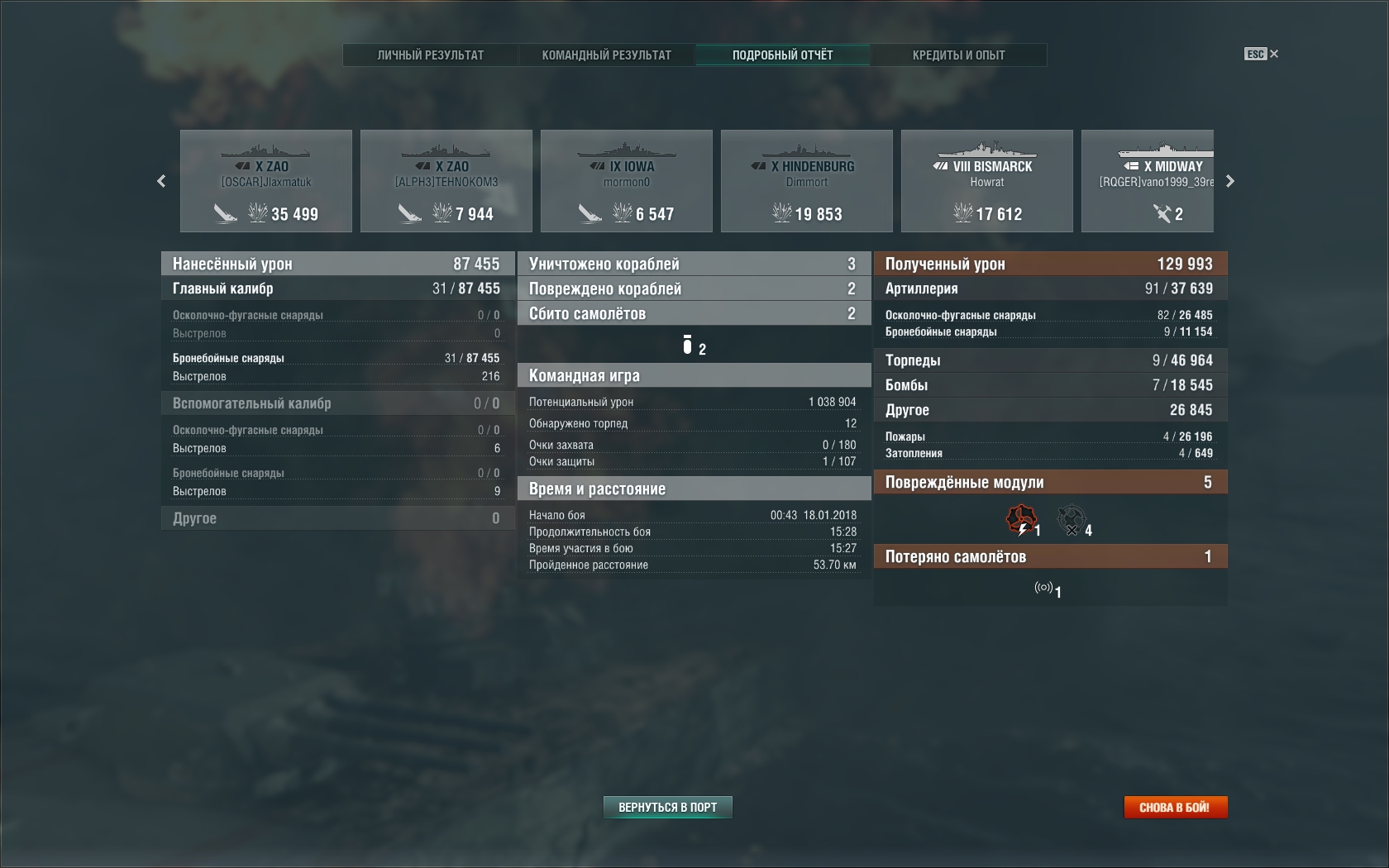Screen dimensions: 1389x868
Task: Click the bomb icon under shot-down planes
Action: coord(687,345)
